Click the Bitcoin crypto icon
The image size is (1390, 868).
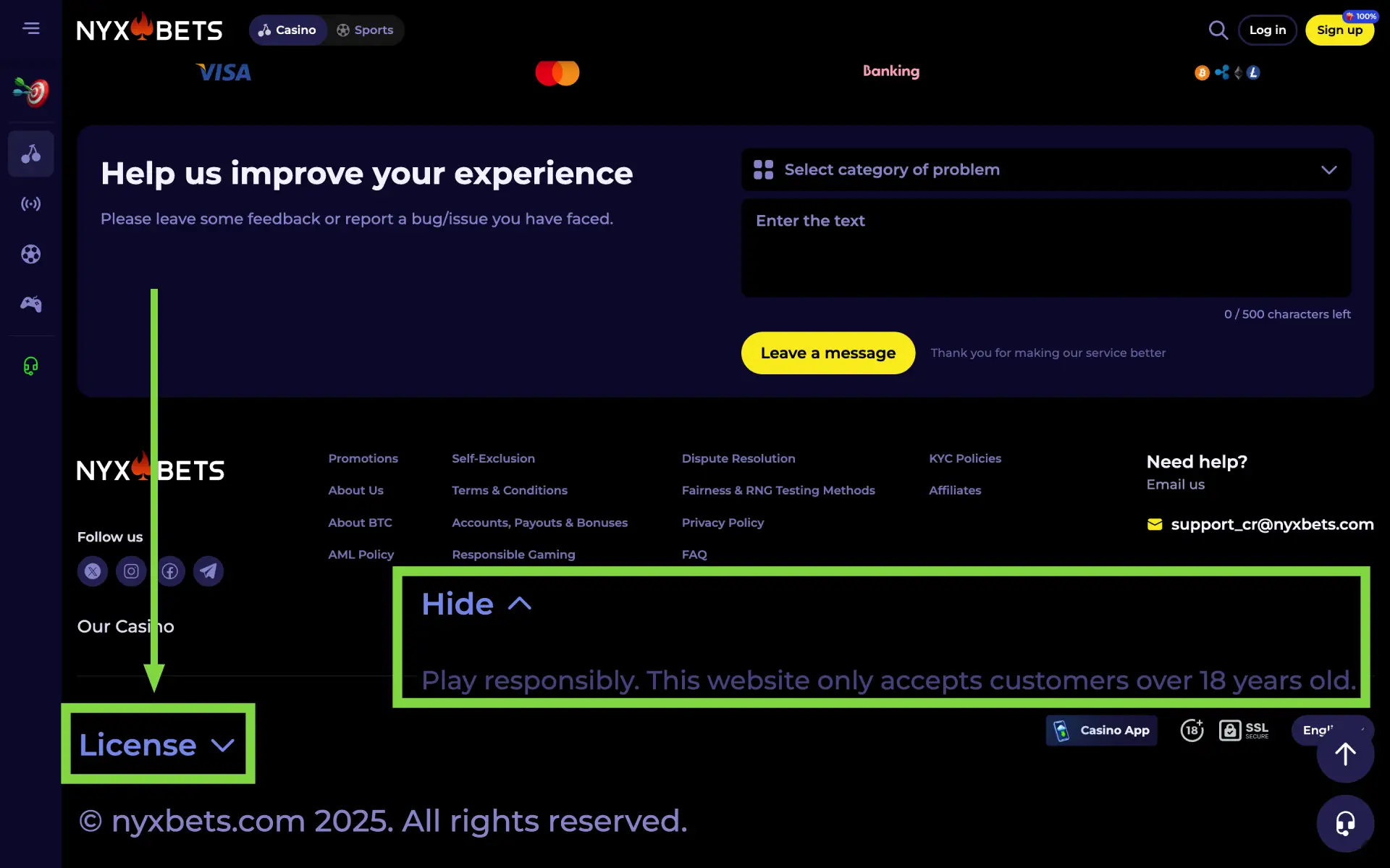coord(1202,72)
